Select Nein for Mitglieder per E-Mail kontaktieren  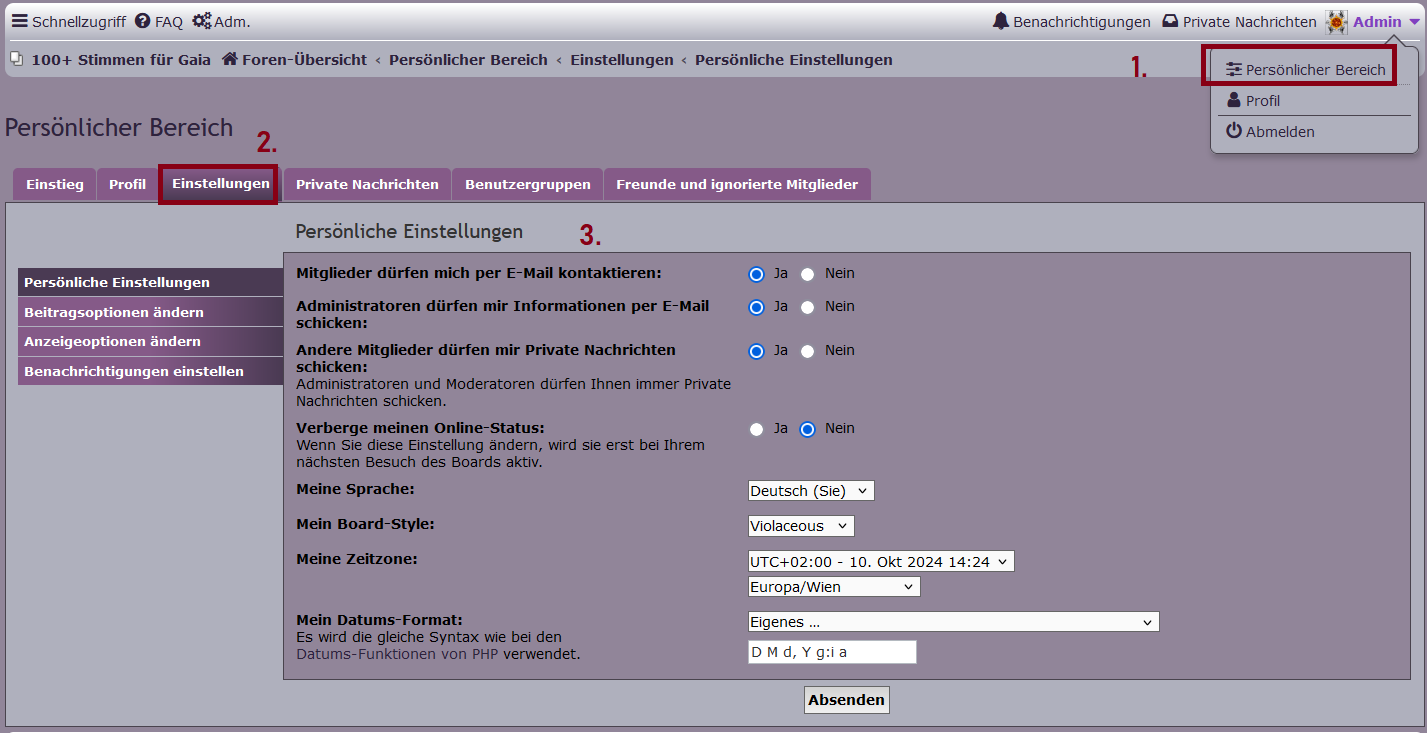click(808, 274)
